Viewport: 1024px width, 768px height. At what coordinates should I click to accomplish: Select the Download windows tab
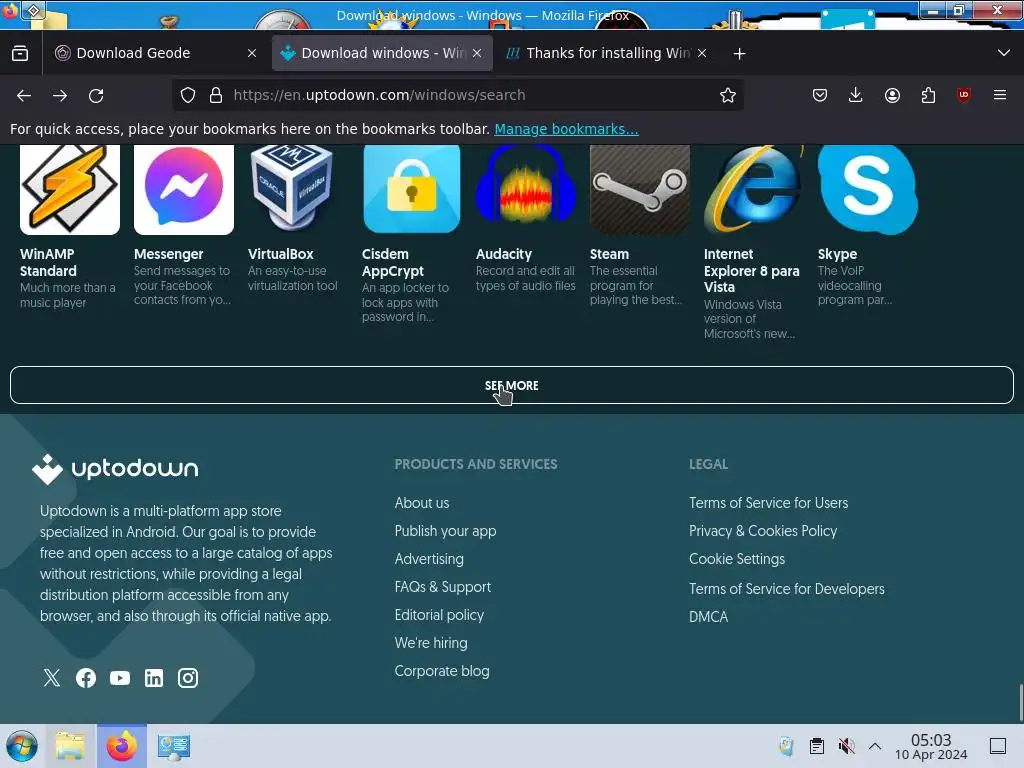(381, 53)
